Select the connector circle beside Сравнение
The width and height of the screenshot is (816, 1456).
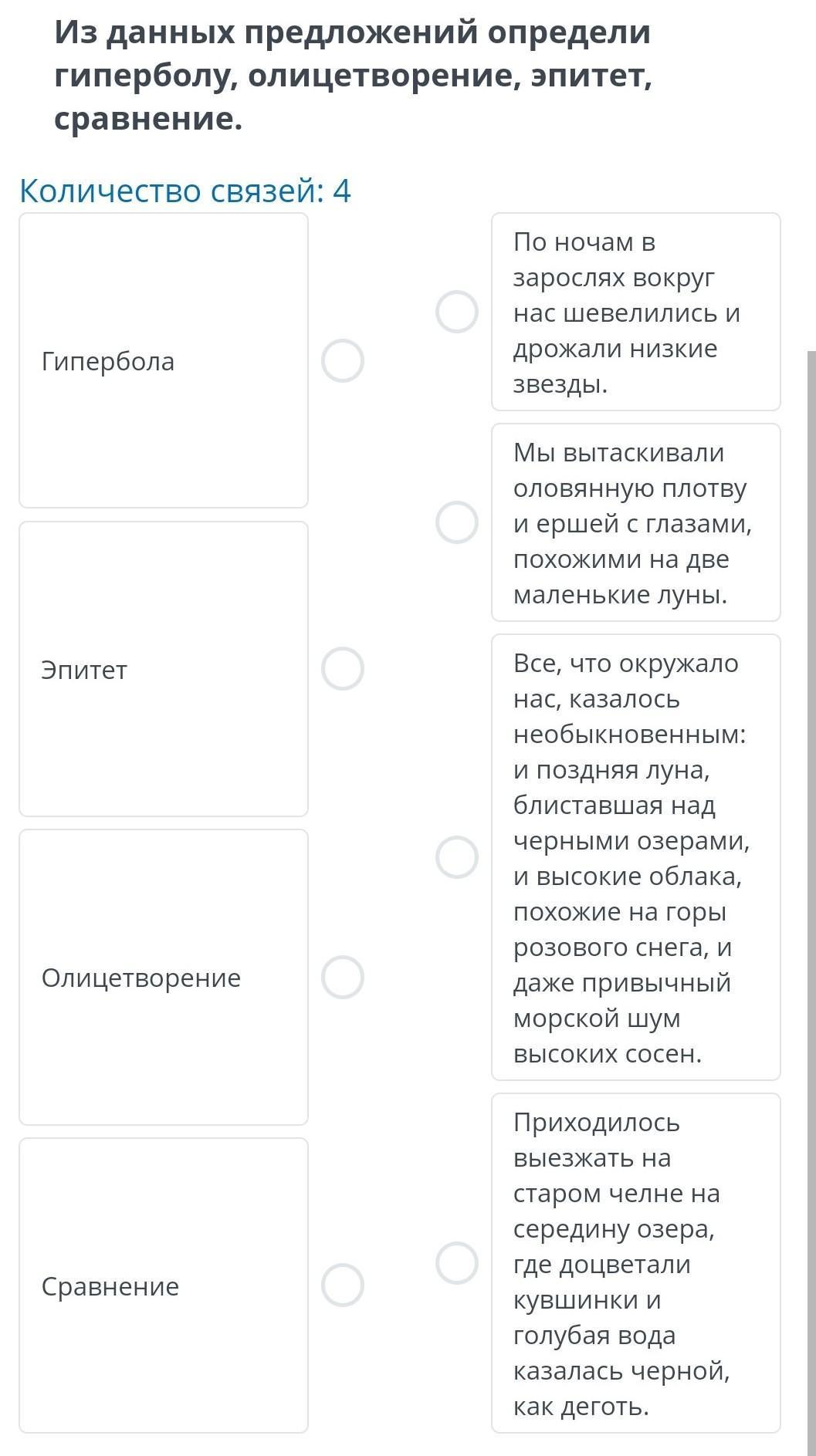click(343, 1285)
